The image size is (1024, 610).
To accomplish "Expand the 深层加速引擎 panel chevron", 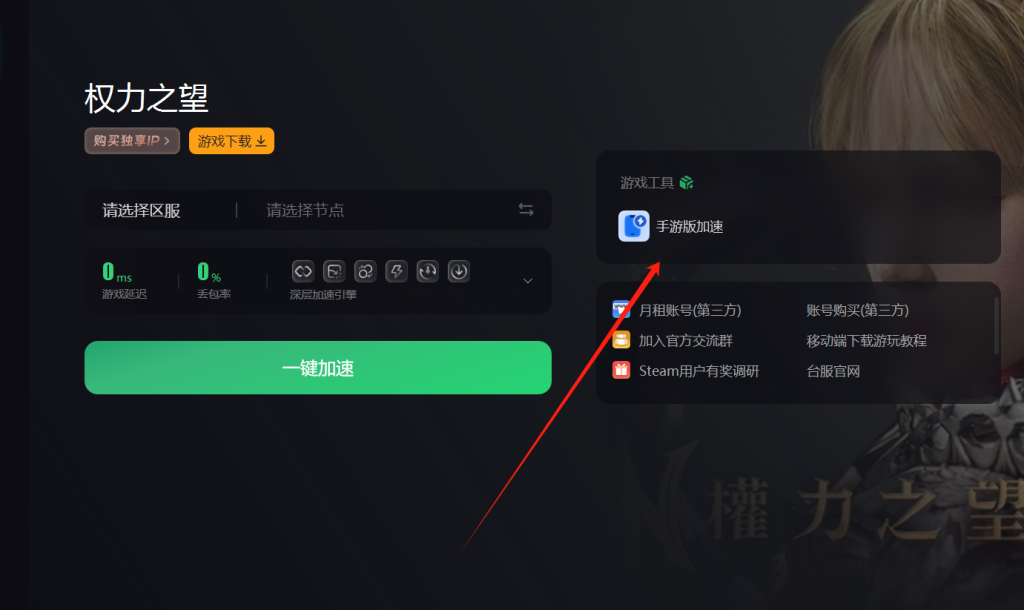I will [x=528, y=281].
